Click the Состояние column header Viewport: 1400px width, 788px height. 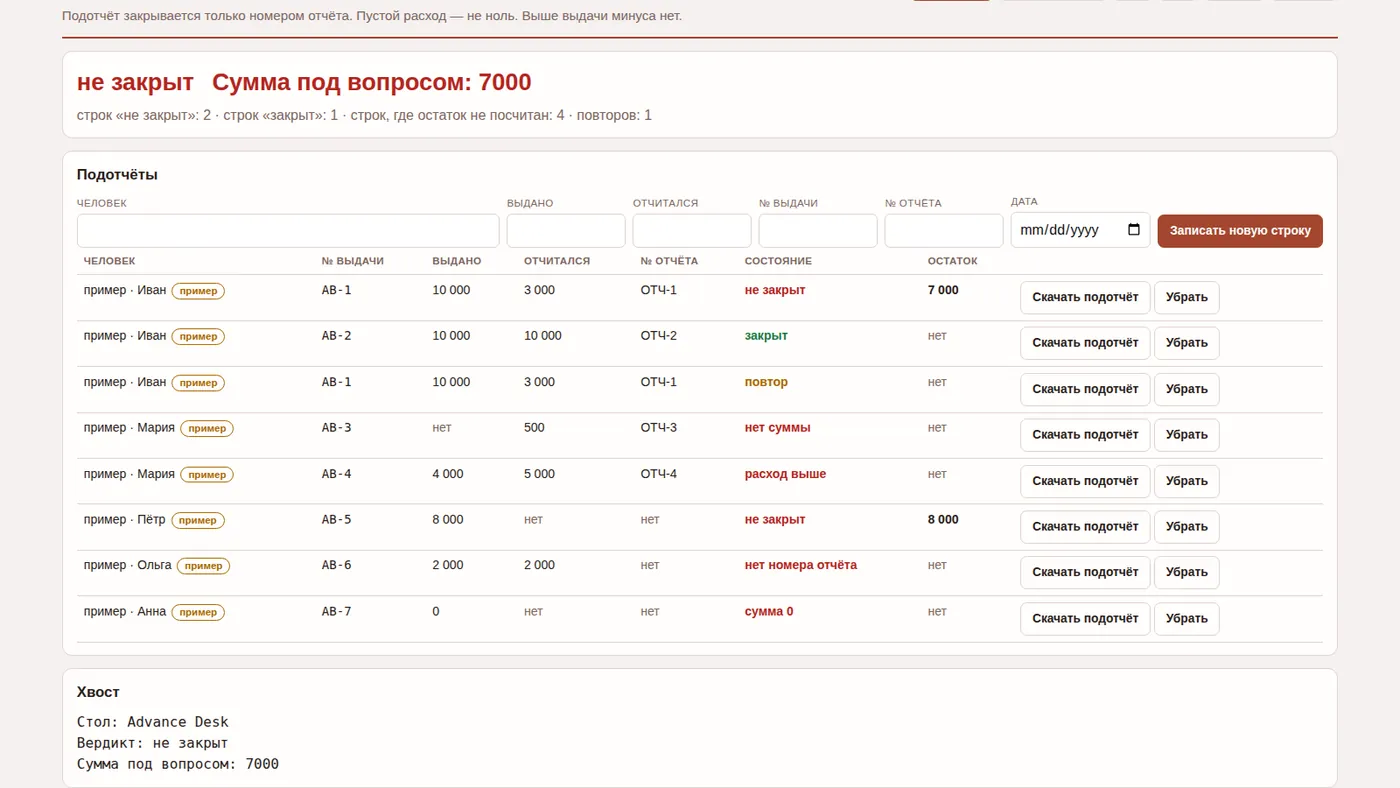[778, 261]
